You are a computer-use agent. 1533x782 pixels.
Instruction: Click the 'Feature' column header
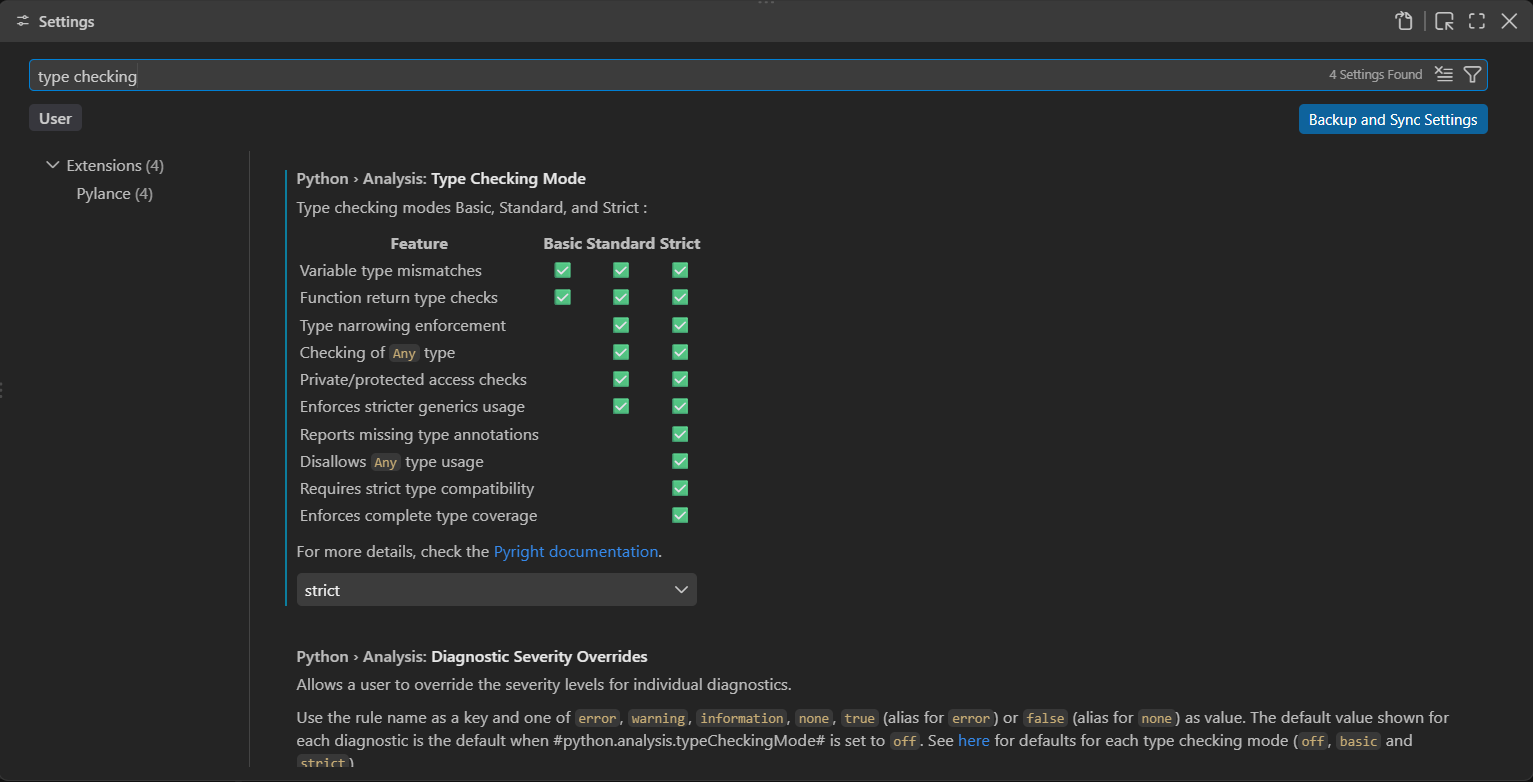click(419, 243)
